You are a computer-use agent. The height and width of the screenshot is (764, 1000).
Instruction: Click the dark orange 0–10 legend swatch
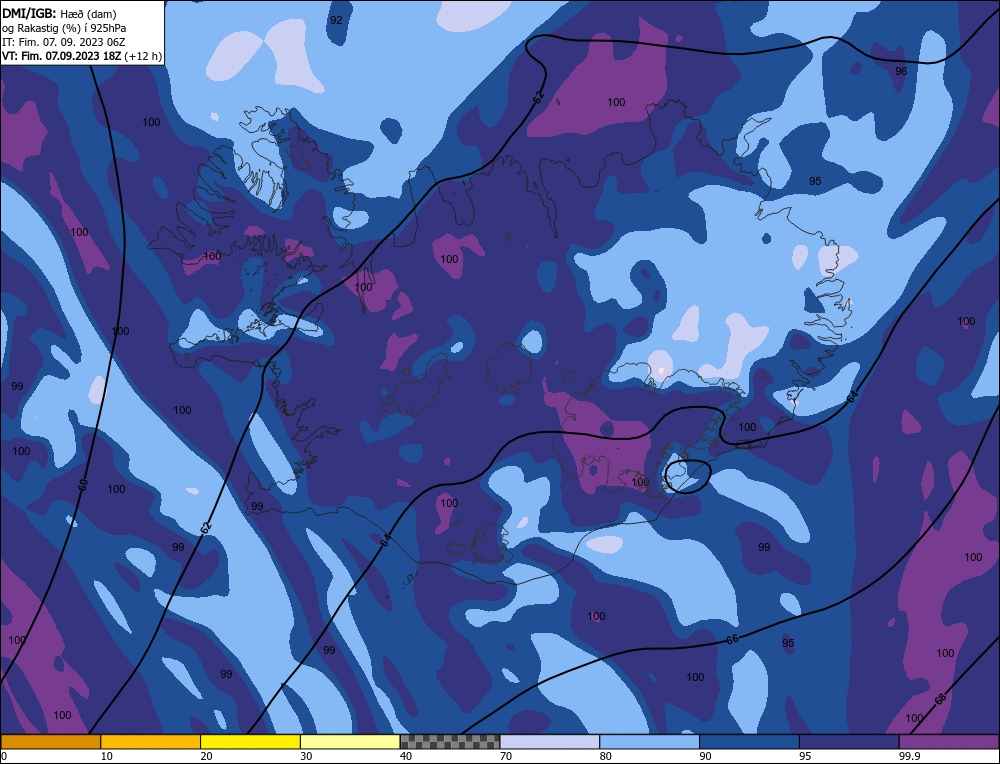(50, 742)
